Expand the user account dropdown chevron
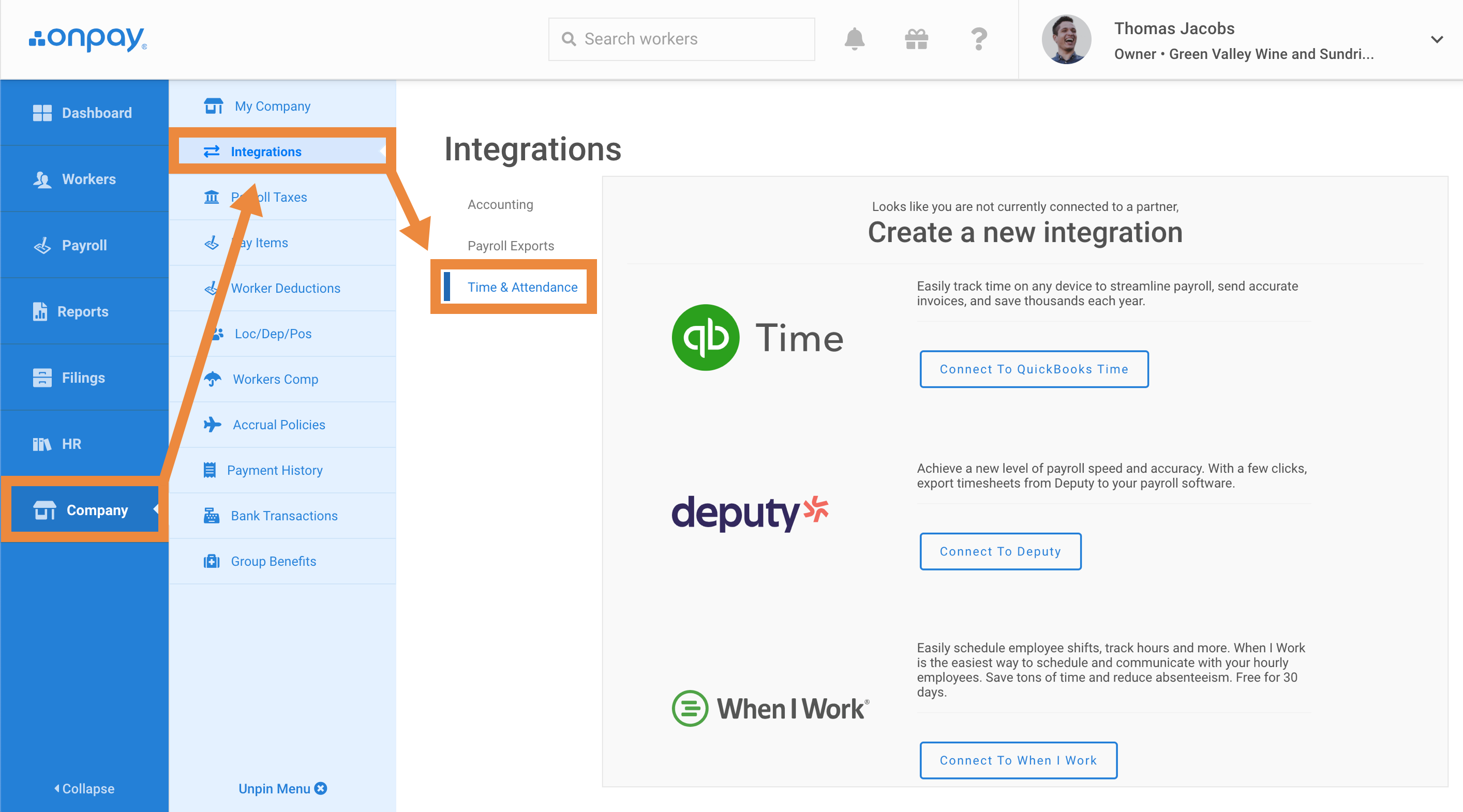This screenshot has width=1463, height=812. pos(1437,39)
